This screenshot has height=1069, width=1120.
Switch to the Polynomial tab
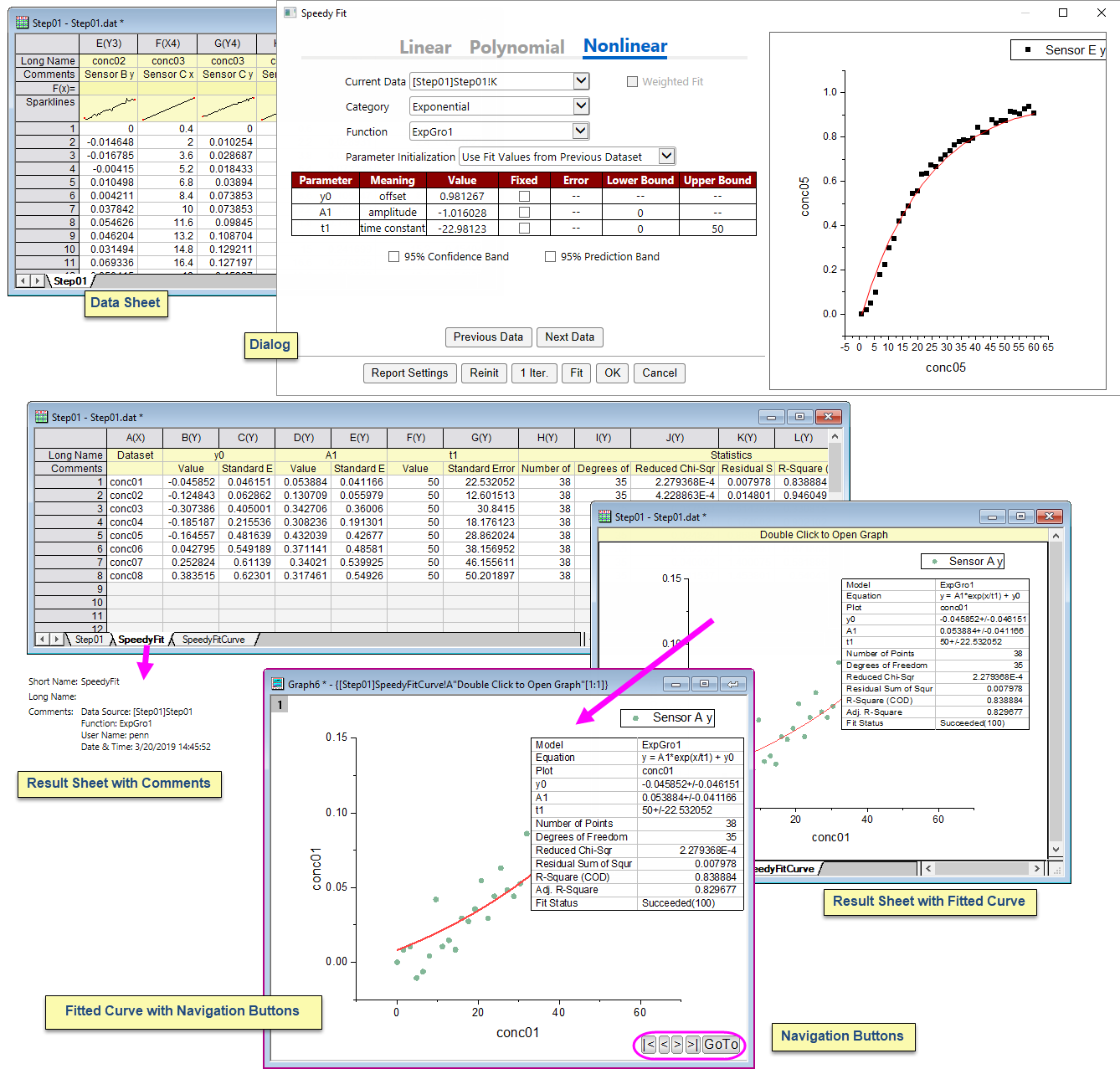coord(516,48)
